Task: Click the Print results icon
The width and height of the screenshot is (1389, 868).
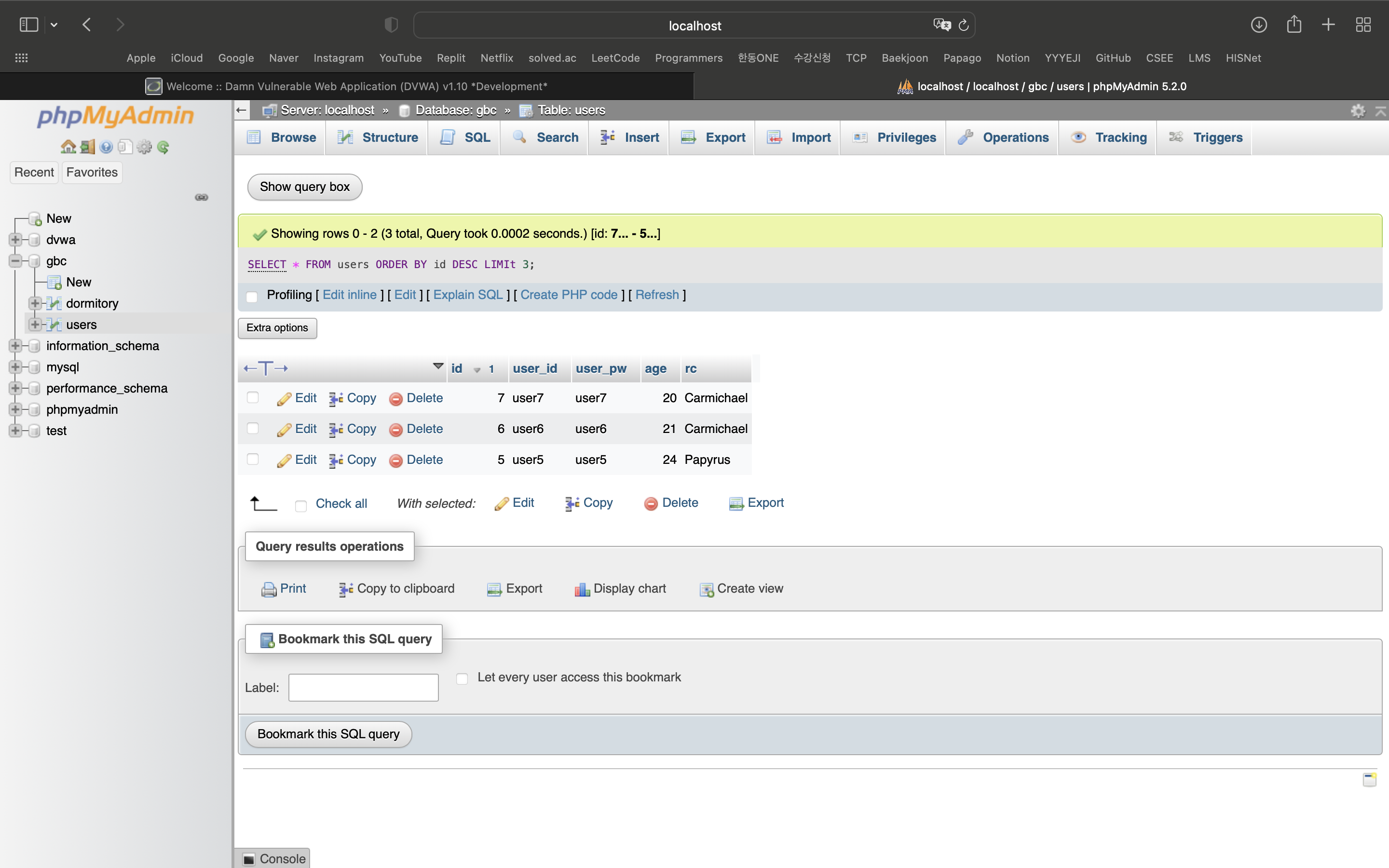Action: point(269,590)
